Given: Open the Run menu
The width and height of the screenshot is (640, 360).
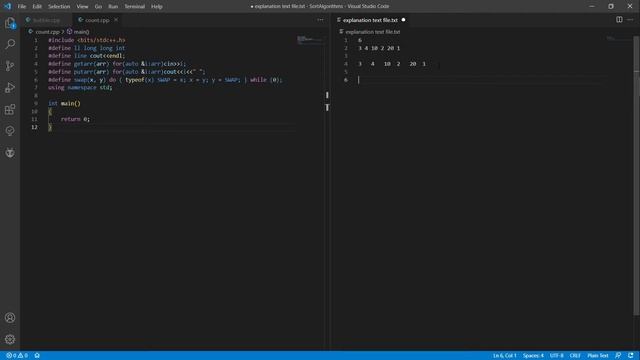Looking at the screenshot, I should pyautogui.click(x=113, y=7).
